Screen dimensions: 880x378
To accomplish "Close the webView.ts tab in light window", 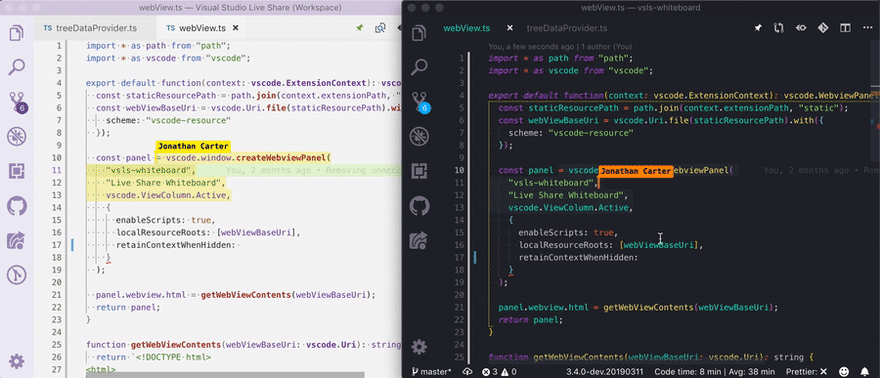I will click(236, 28).
